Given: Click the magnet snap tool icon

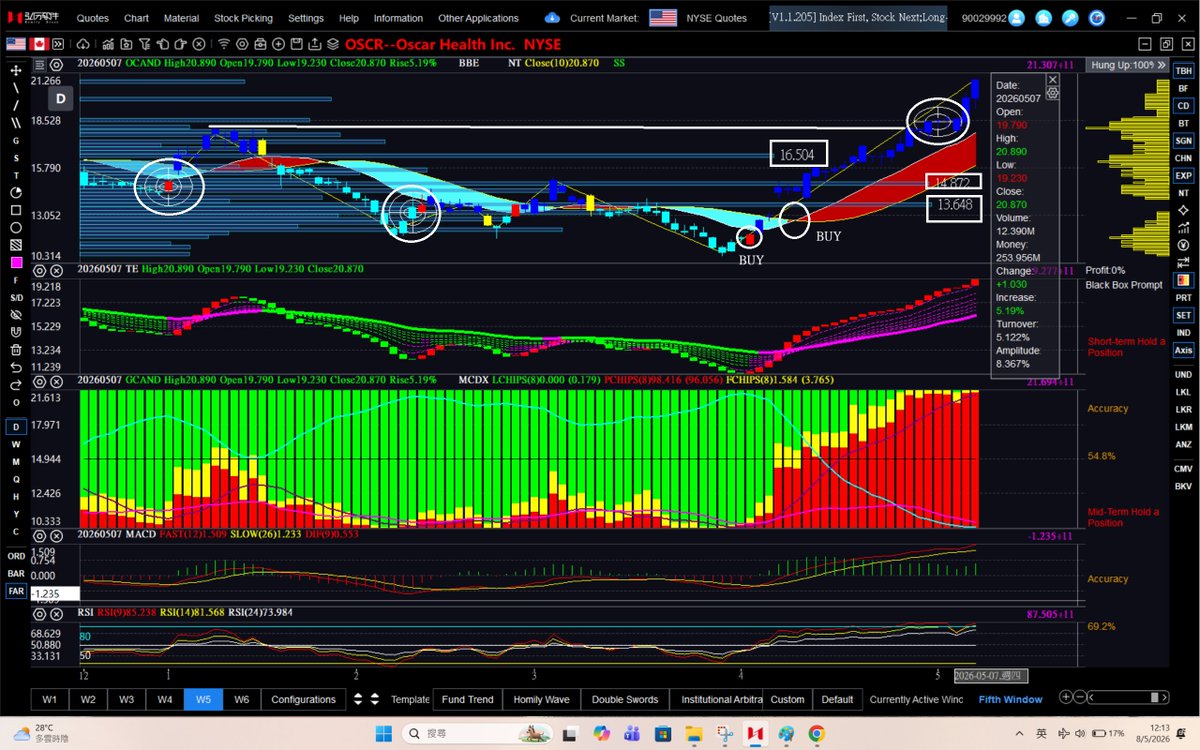Looking at the screenshot, I should pyautogui.click(x=16, y=332).
